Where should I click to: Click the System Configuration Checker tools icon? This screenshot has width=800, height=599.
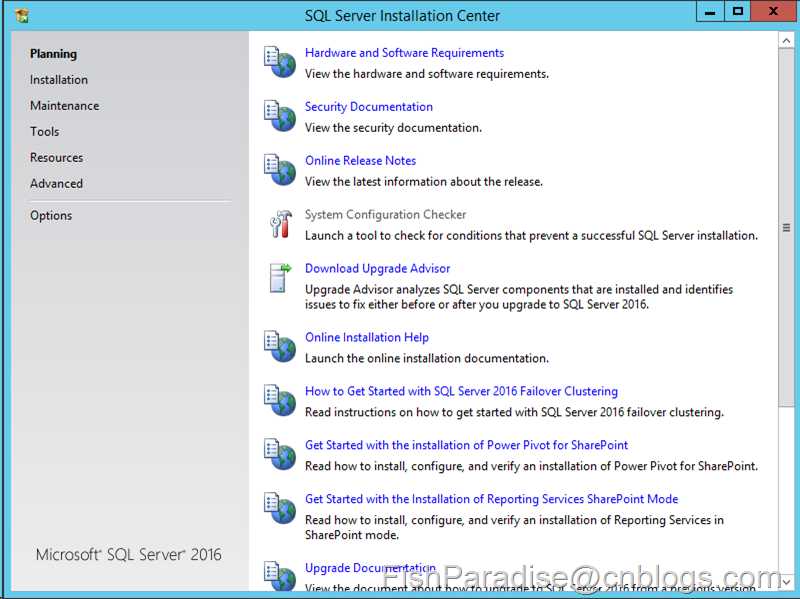pyautogui.click(x=281, y=224)
